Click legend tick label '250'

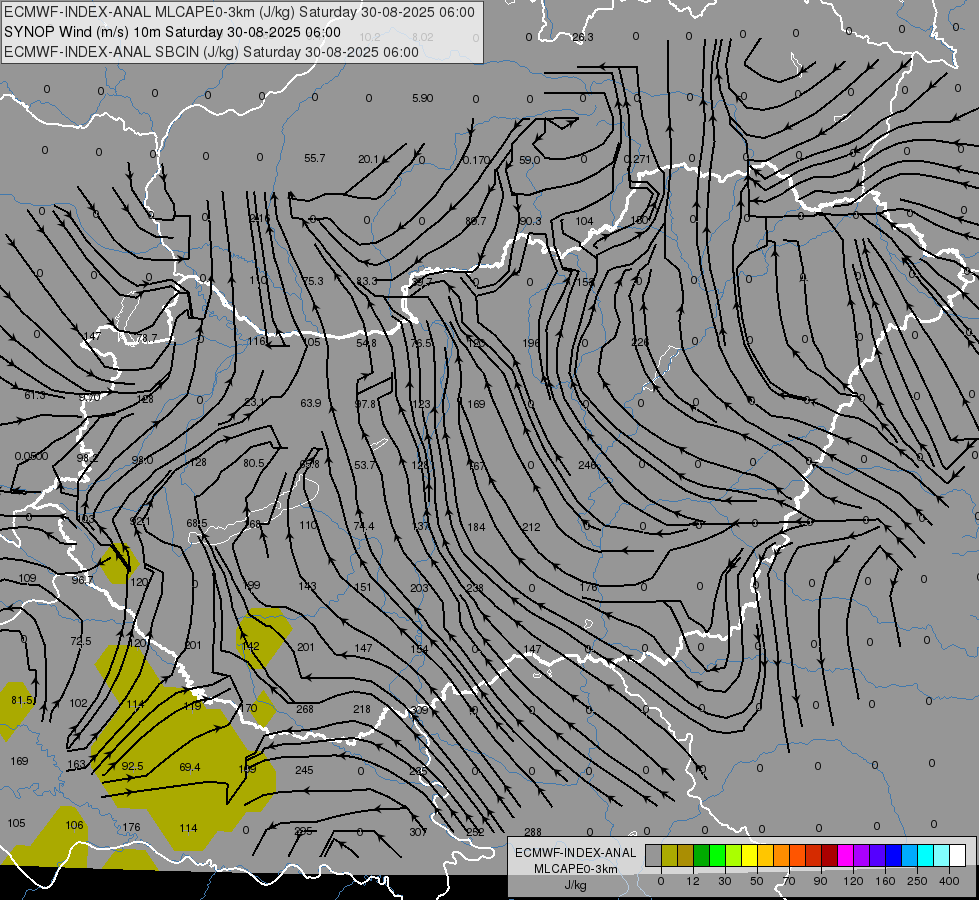(x=917, y=881)
